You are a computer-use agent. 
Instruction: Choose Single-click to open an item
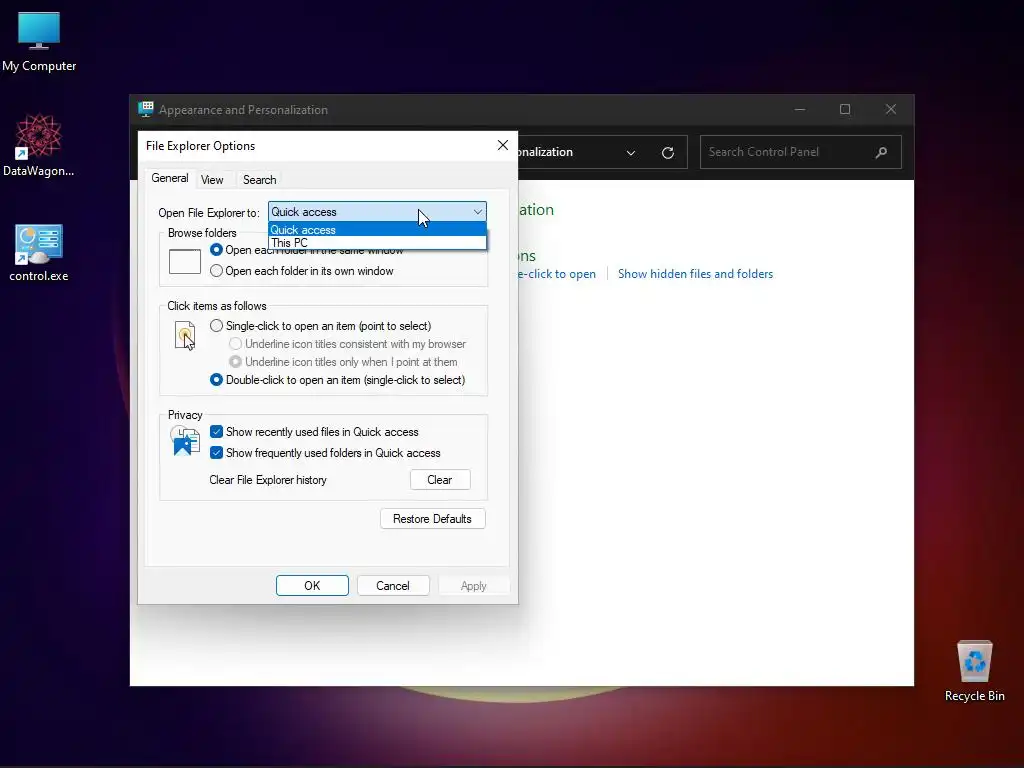click(321, 326)
